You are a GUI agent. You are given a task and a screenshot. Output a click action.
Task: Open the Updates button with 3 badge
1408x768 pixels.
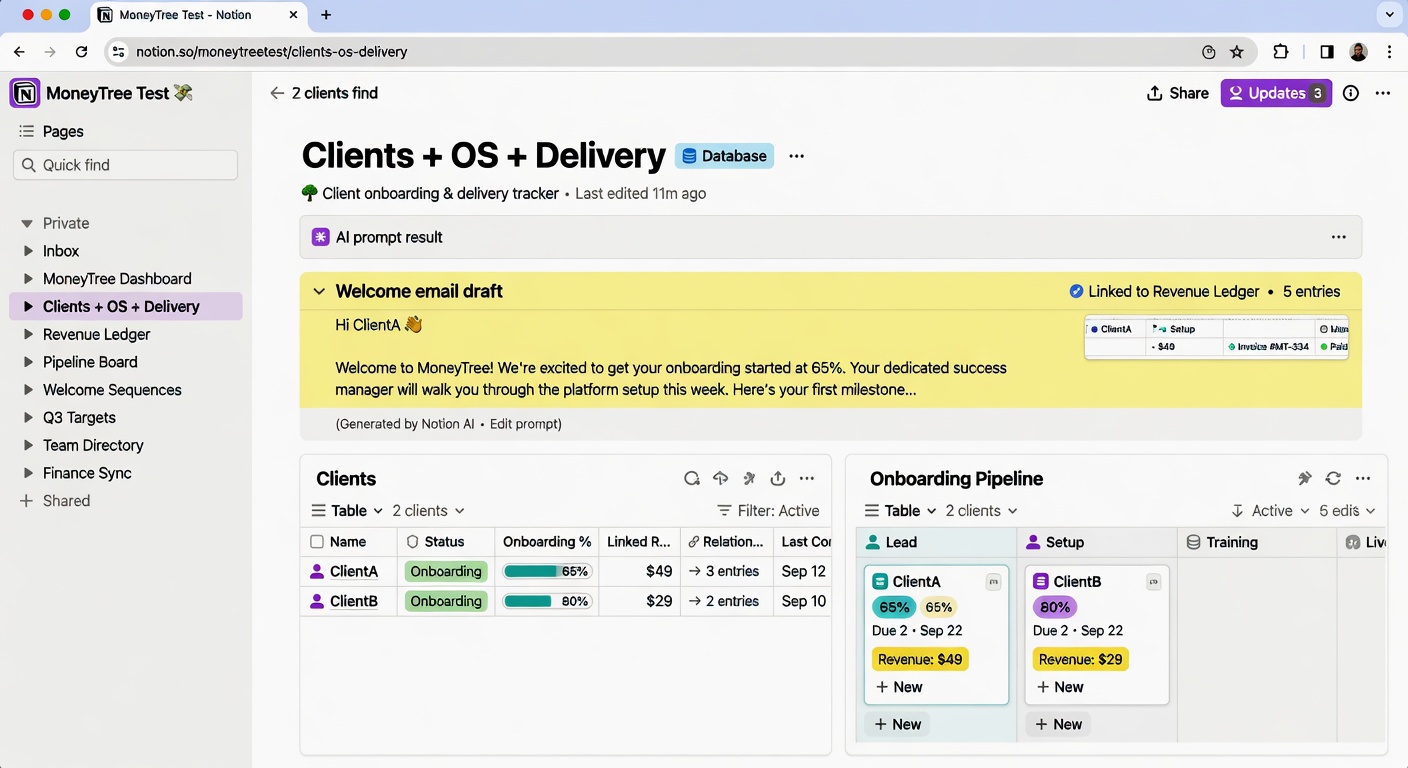[x=1276, y=93]
